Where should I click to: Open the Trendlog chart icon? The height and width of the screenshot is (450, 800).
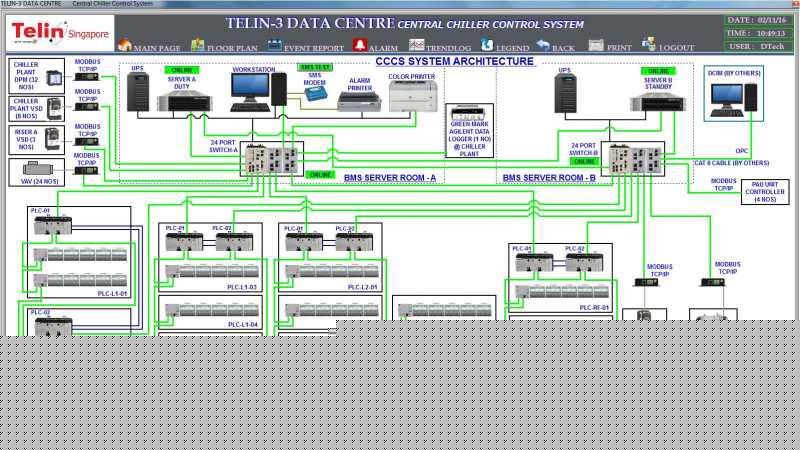point(416,45)
